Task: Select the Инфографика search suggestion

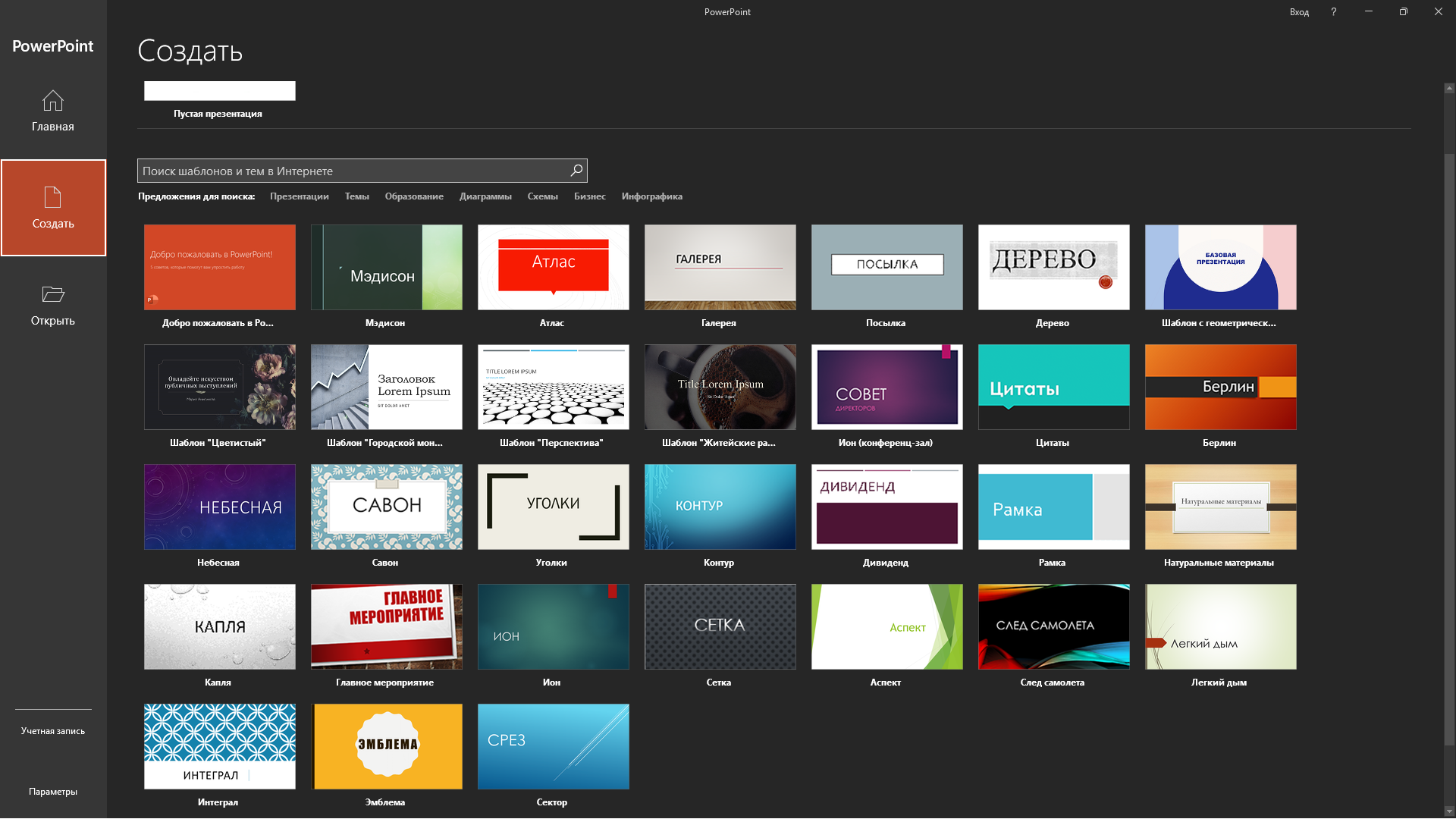Action: 651,196
